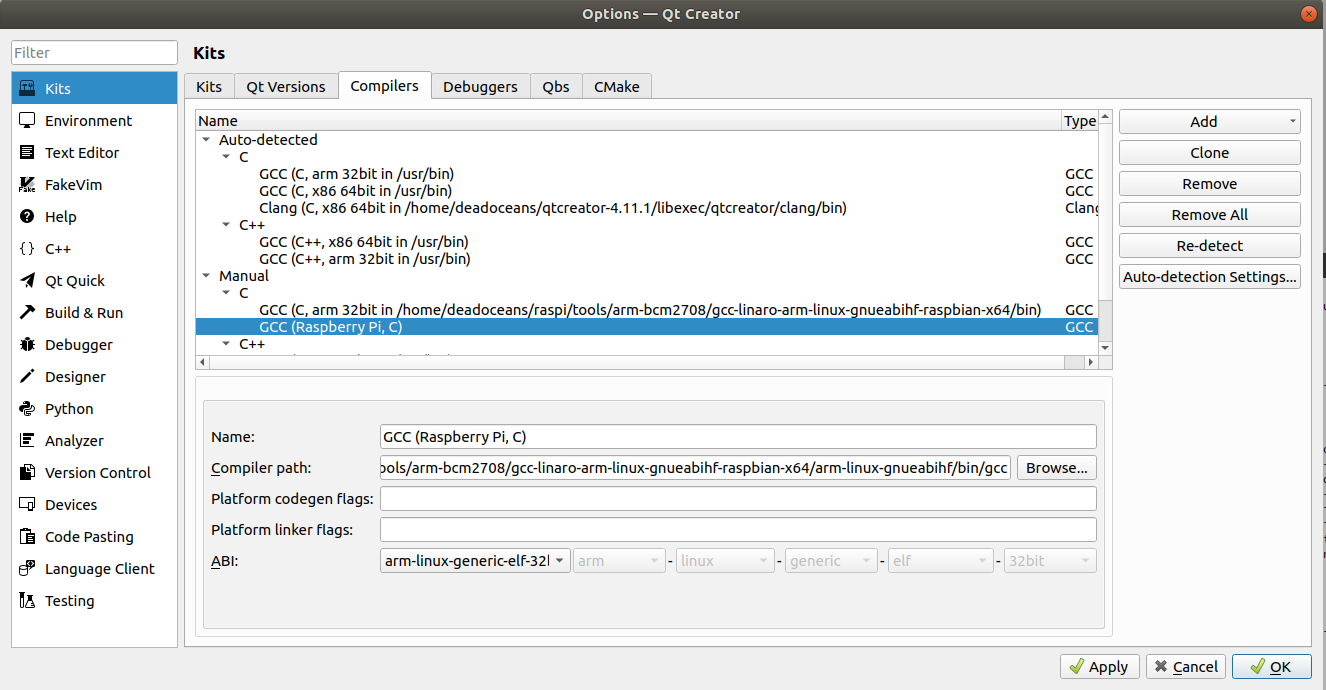
Task: Select GCC (C, arm 32bit in /usr/bin)
Action: [646, 174]
